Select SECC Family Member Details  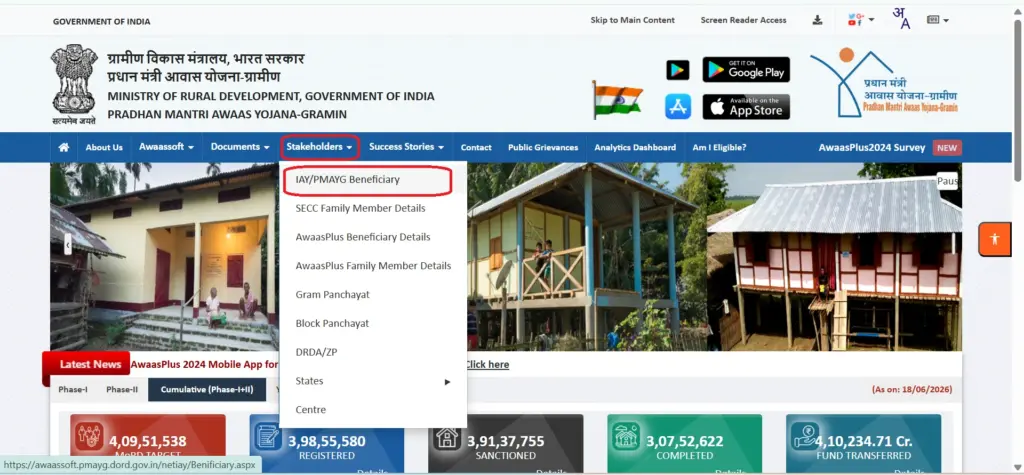point(373,208)
